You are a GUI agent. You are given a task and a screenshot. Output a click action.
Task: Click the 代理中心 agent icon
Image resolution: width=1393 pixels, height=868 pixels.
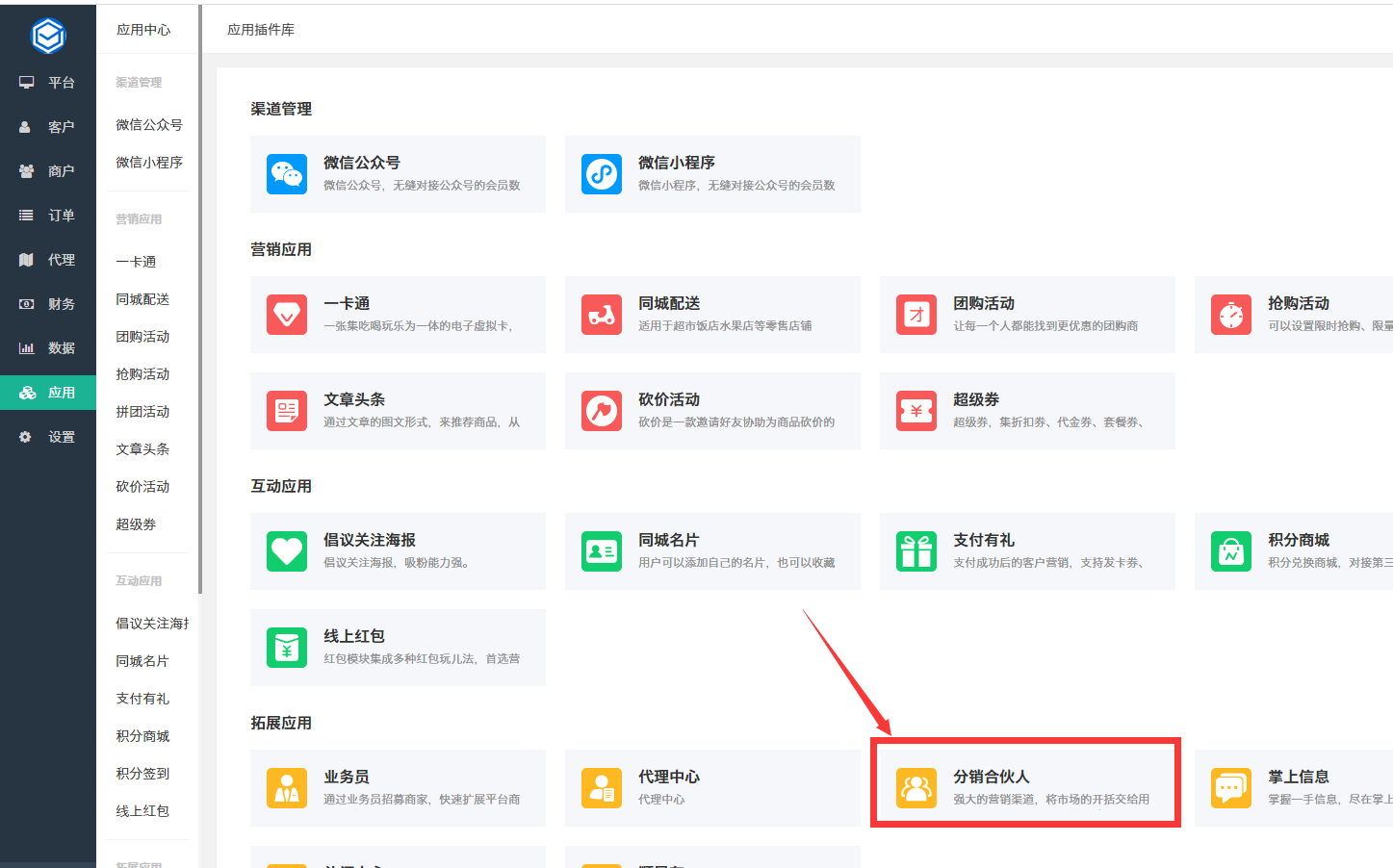point(602,788)
